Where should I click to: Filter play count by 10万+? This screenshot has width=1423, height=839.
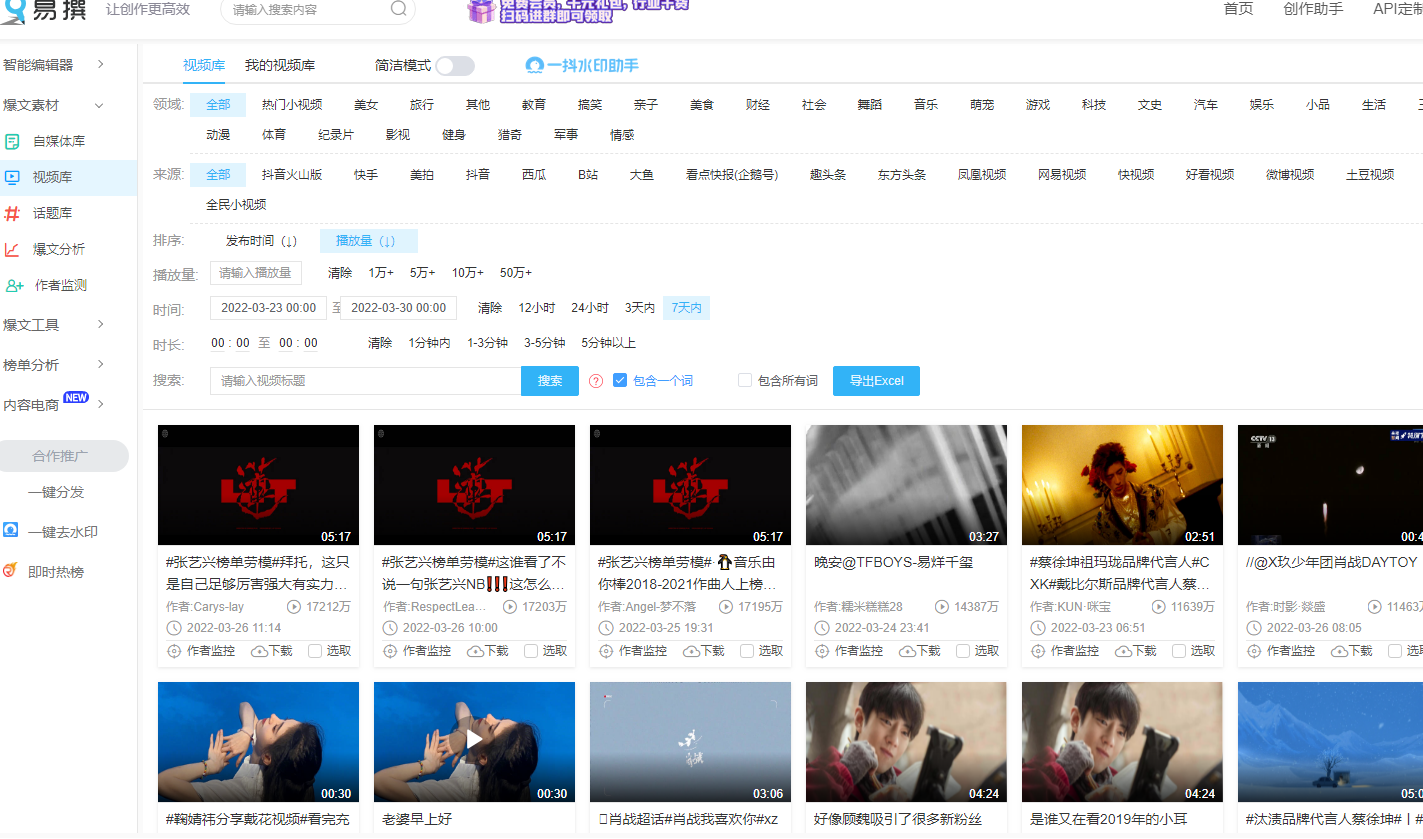click(x=467, y=273)
